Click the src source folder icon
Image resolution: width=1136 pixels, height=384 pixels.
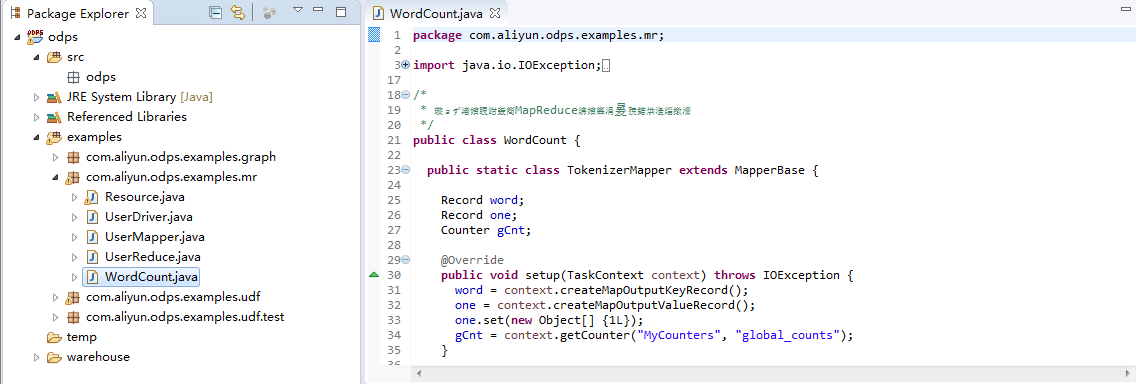54,57
